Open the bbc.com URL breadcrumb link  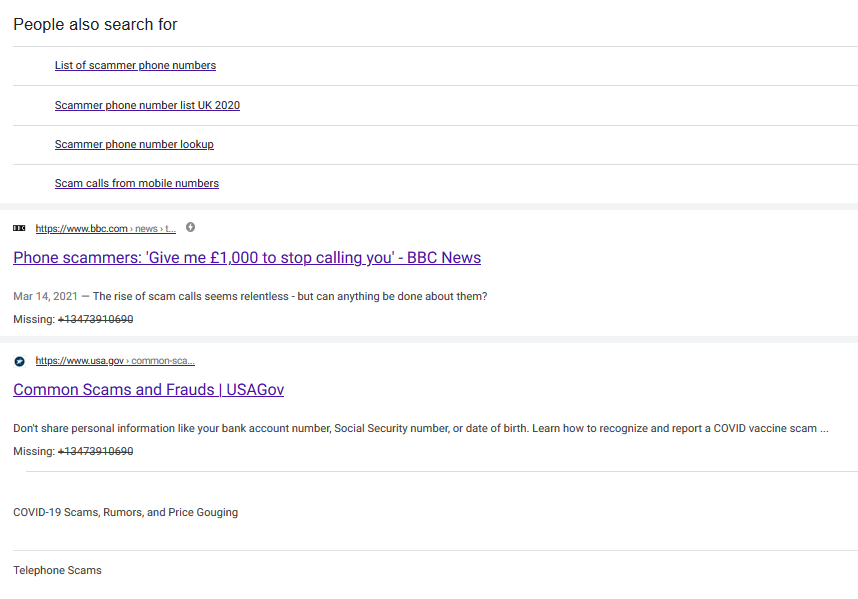[106, 229]
